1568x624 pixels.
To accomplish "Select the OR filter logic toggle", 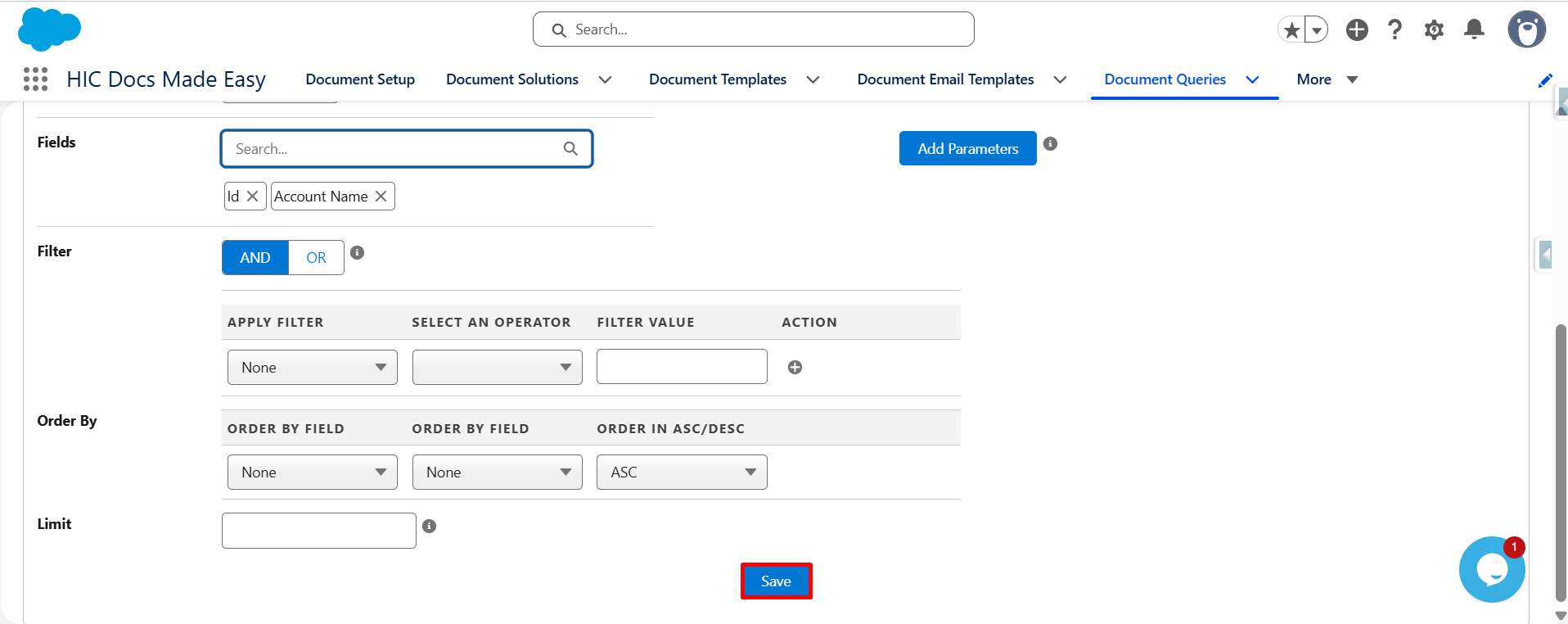I will click(x=316, y=258).
